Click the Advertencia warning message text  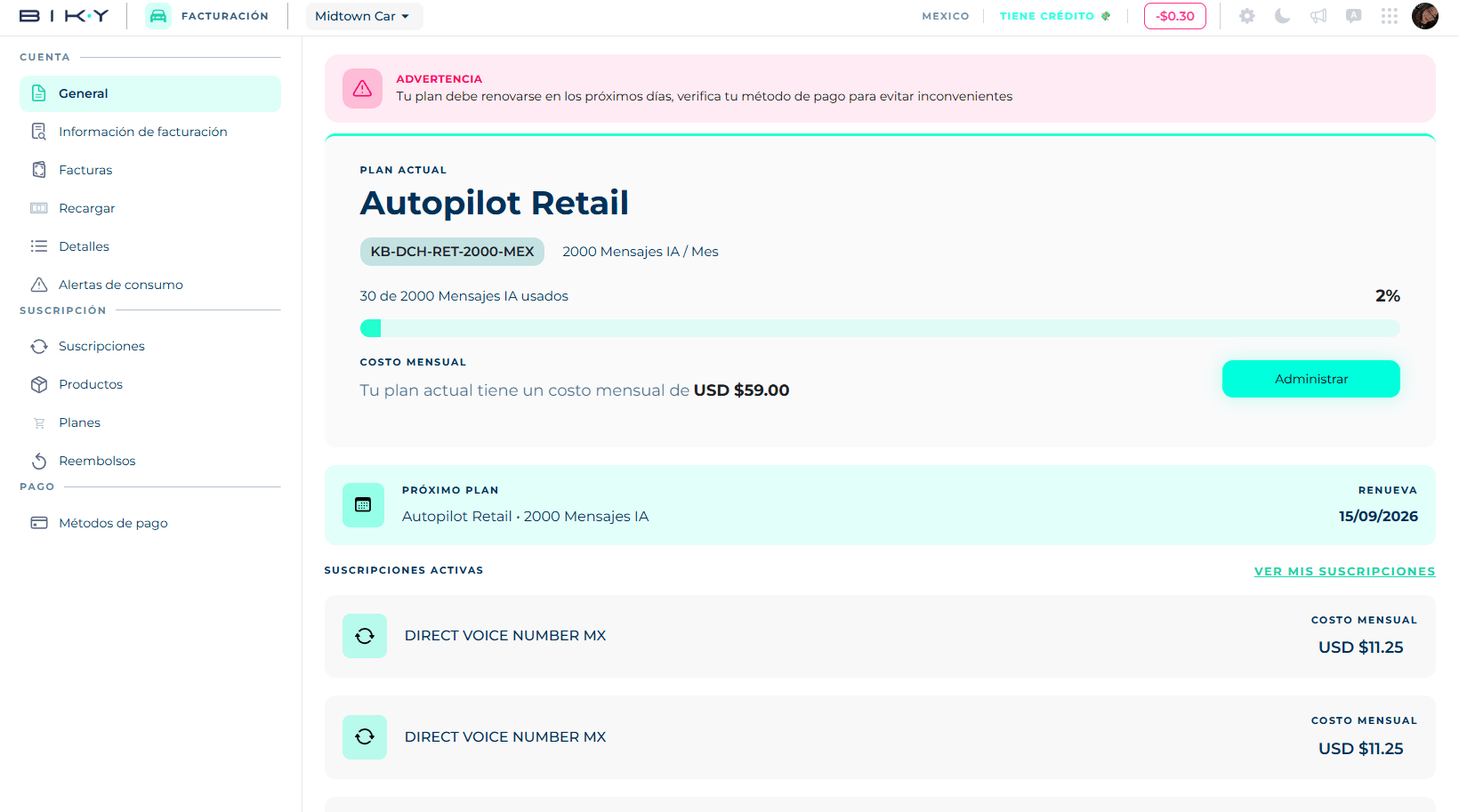point(705,96)
